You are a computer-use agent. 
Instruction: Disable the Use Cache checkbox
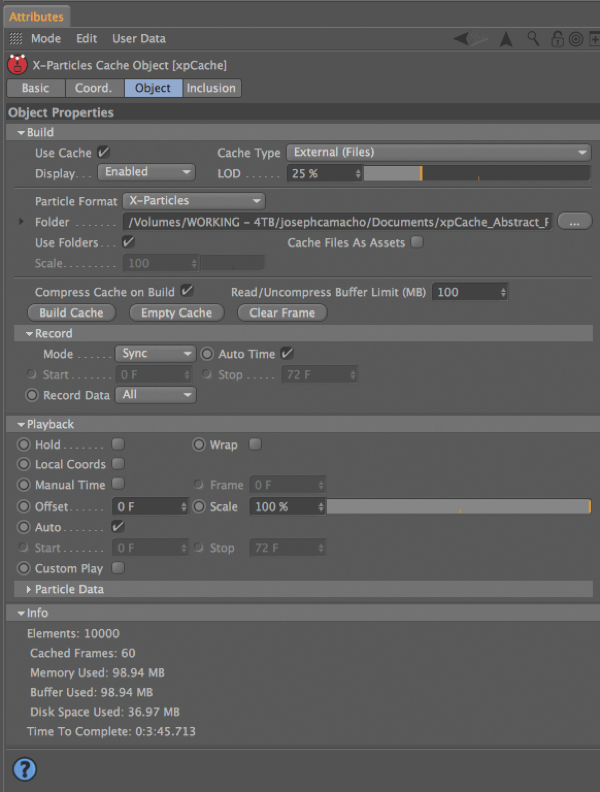[103, 153]
